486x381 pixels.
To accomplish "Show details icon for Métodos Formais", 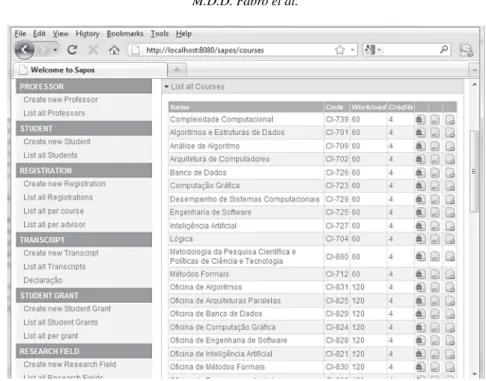I will [421, 274].
